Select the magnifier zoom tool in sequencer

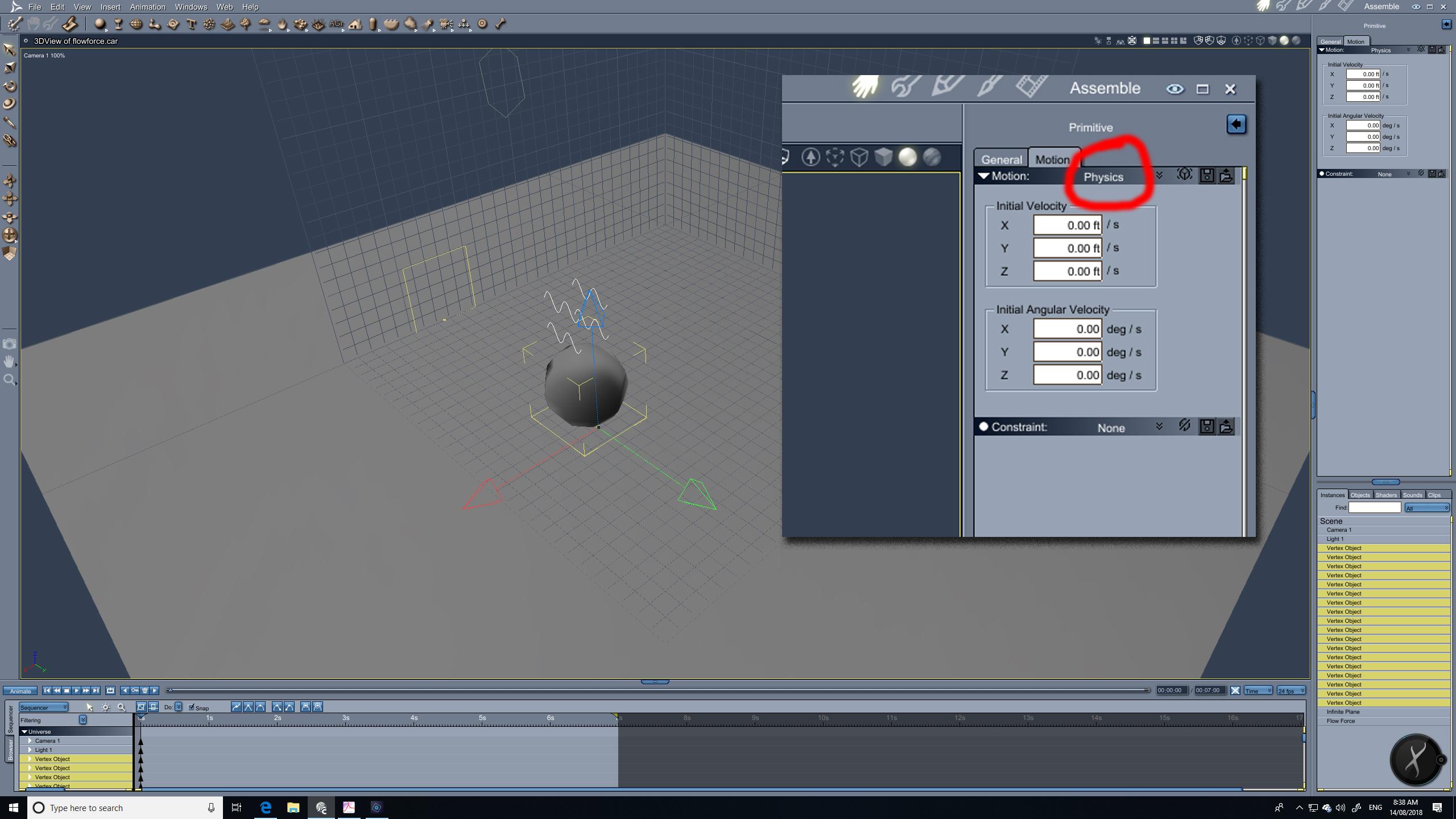click(121, 707)
